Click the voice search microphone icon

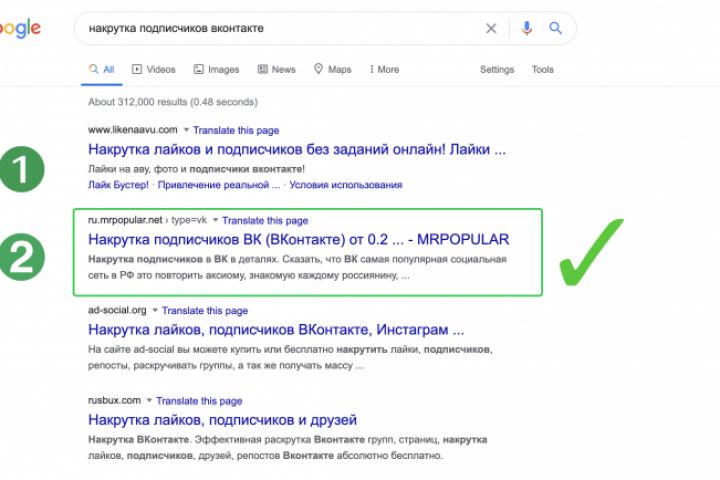coord(527,29)
